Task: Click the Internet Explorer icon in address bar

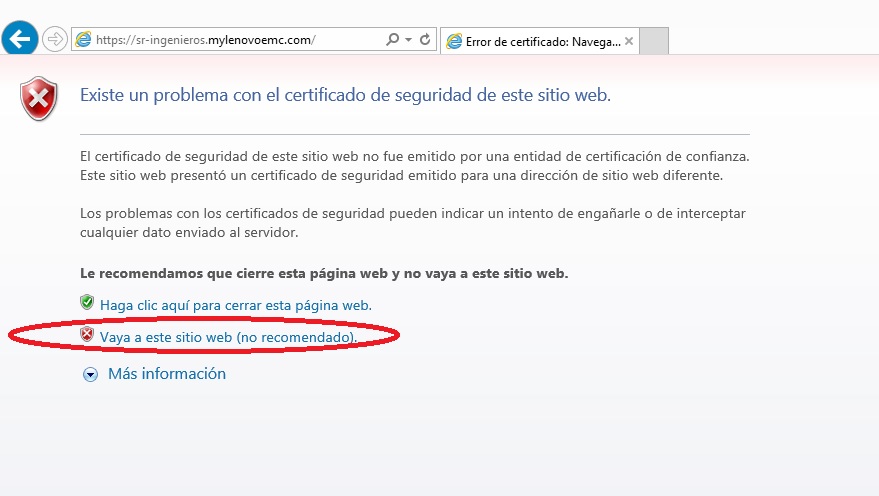Action: (x=83, y=40)
